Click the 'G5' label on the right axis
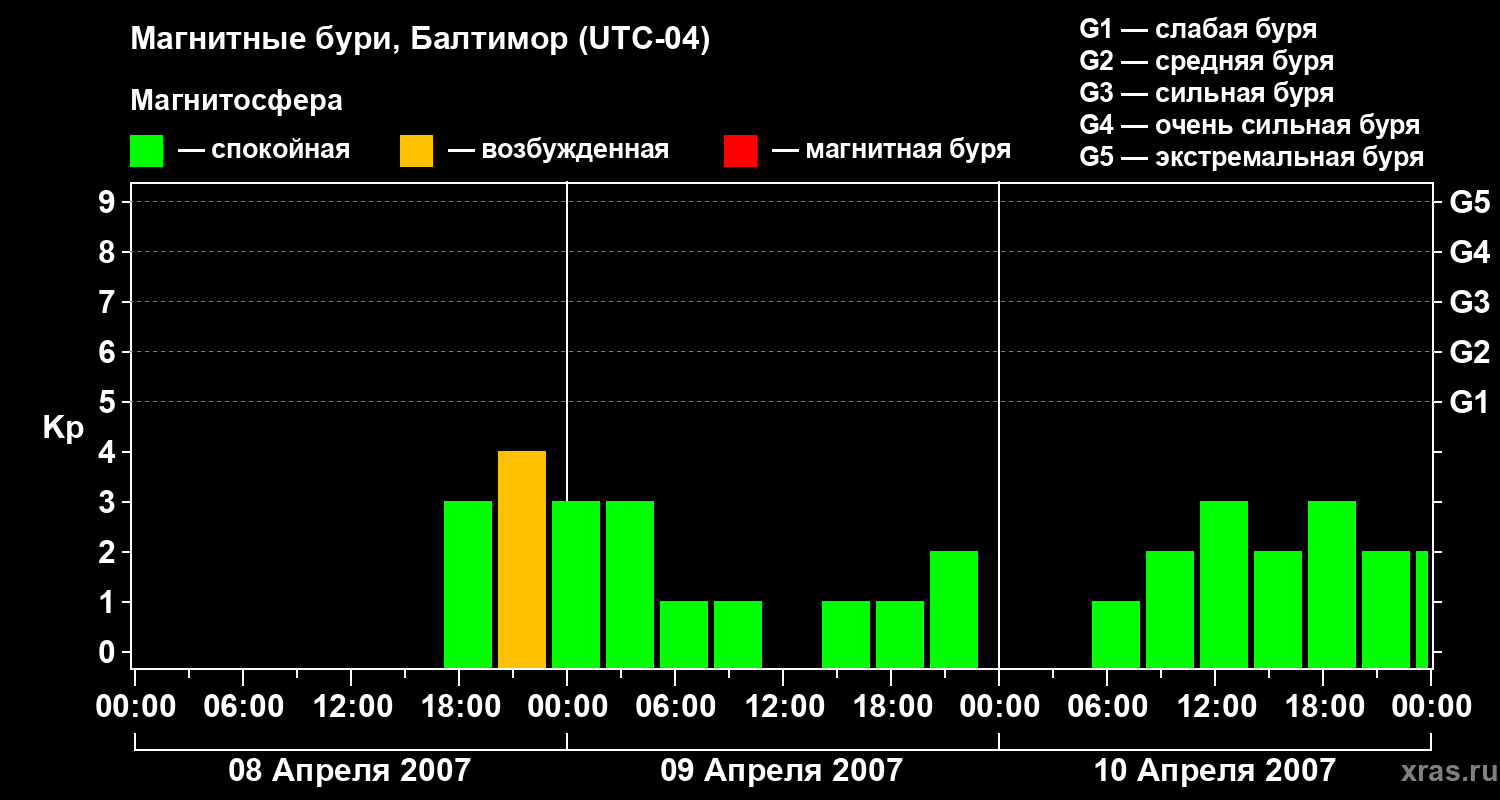 [x=1470, y=202]
